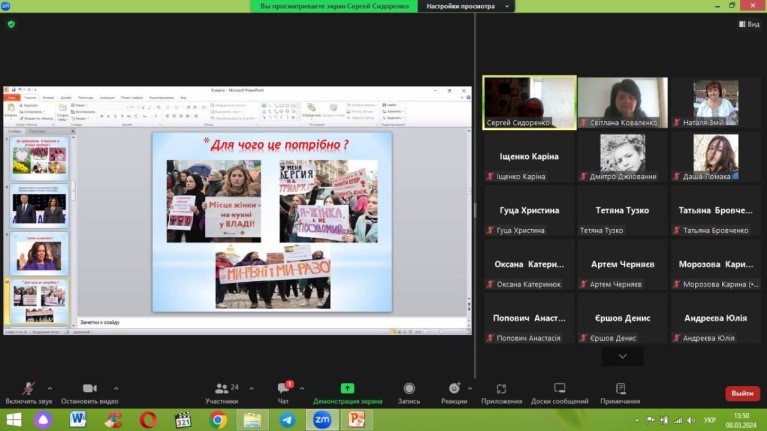Open media player clapperboard taskbar icon

coord(183,420)
